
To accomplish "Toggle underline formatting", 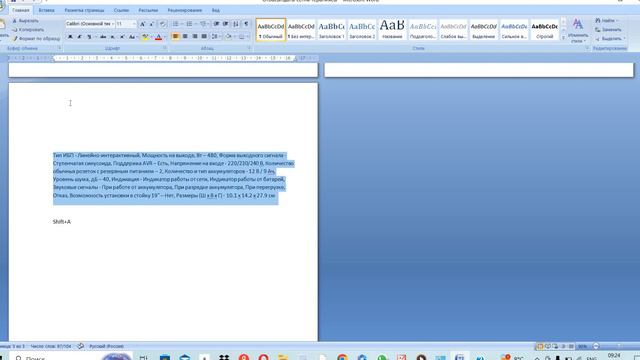I will (x=89, y=37).
